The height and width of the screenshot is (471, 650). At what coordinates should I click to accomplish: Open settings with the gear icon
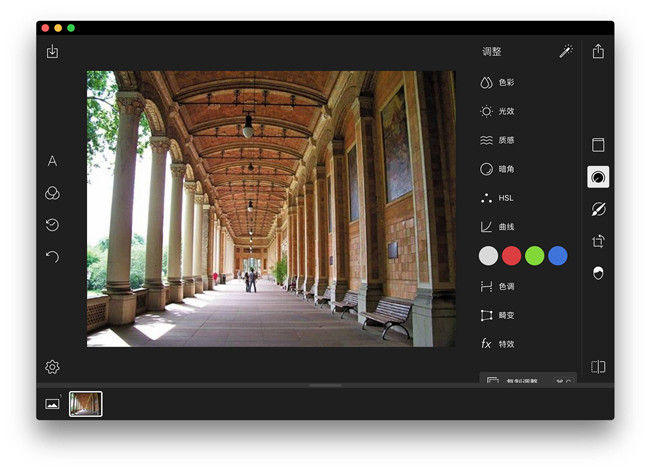pos(52,367)
